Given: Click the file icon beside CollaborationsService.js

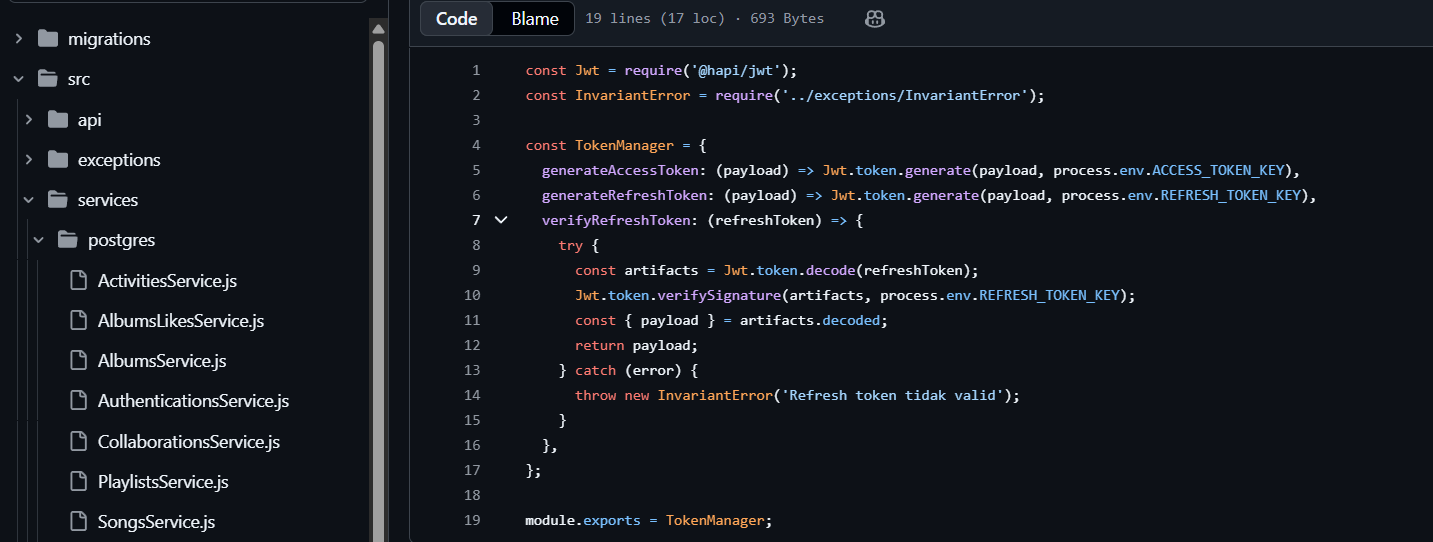Looking at the screenshot, I should [x=79, y=441].
